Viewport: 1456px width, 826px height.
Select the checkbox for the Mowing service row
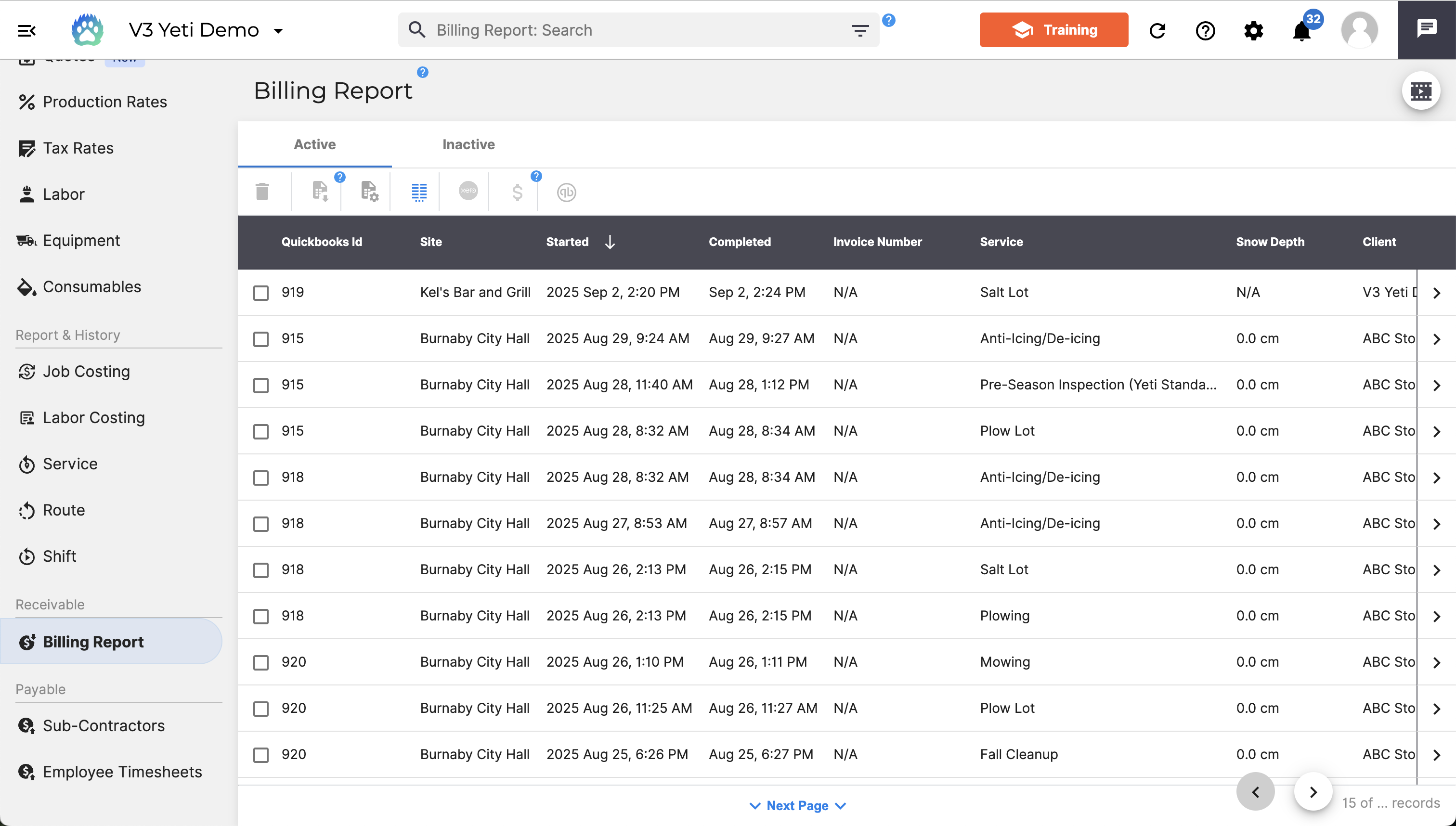[261, 663]
